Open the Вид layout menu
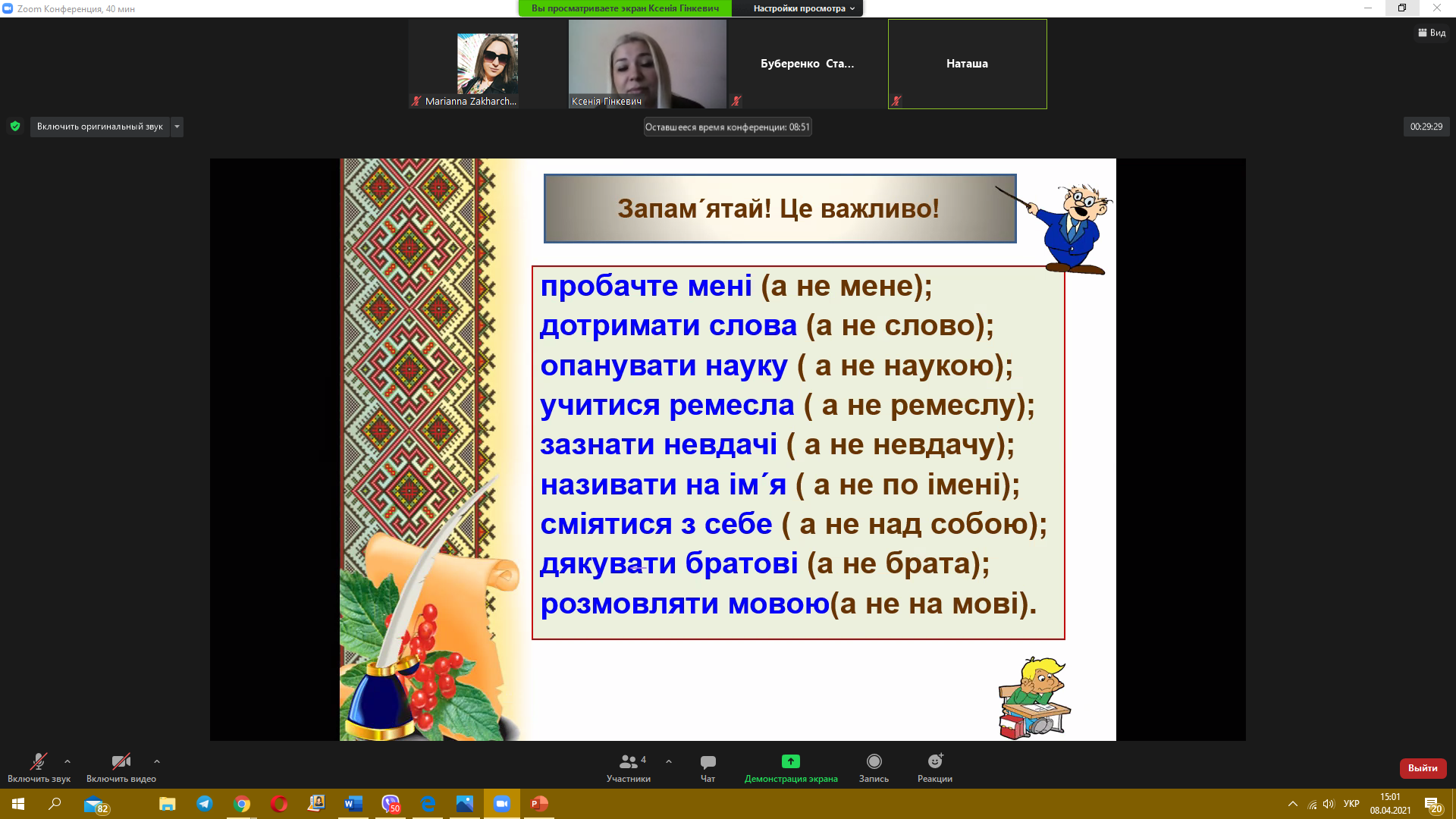Image resolution: width=1456 pixels, height=819 pixels. pos(1432,33)
